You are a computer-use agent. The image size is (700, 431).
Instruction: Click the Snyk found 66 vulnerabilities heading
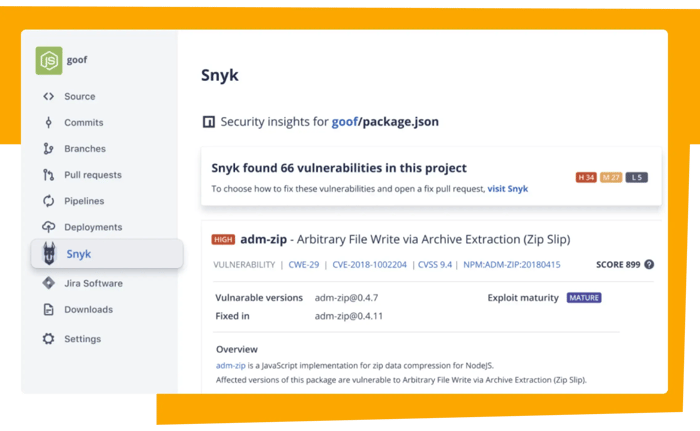[339, 168]
